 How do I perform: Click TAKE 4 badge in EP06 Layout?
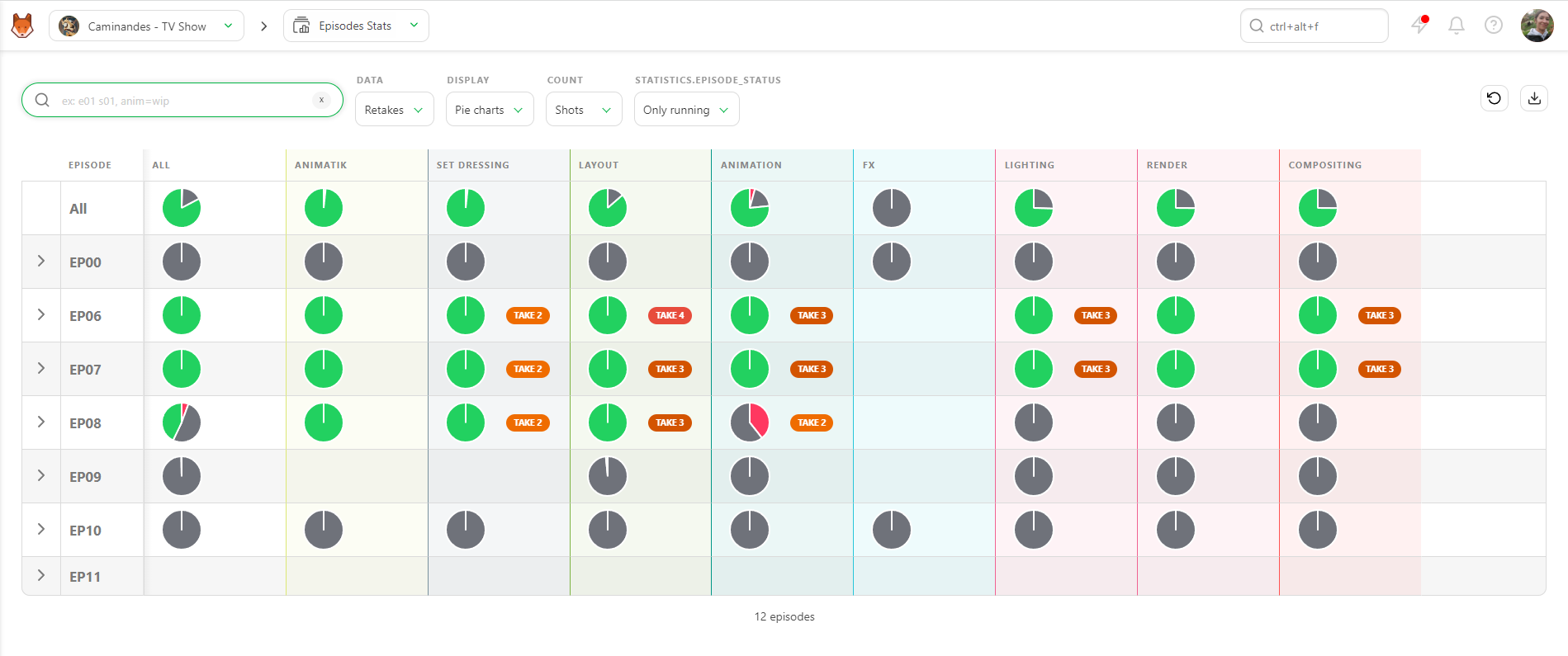pos(670,315)
